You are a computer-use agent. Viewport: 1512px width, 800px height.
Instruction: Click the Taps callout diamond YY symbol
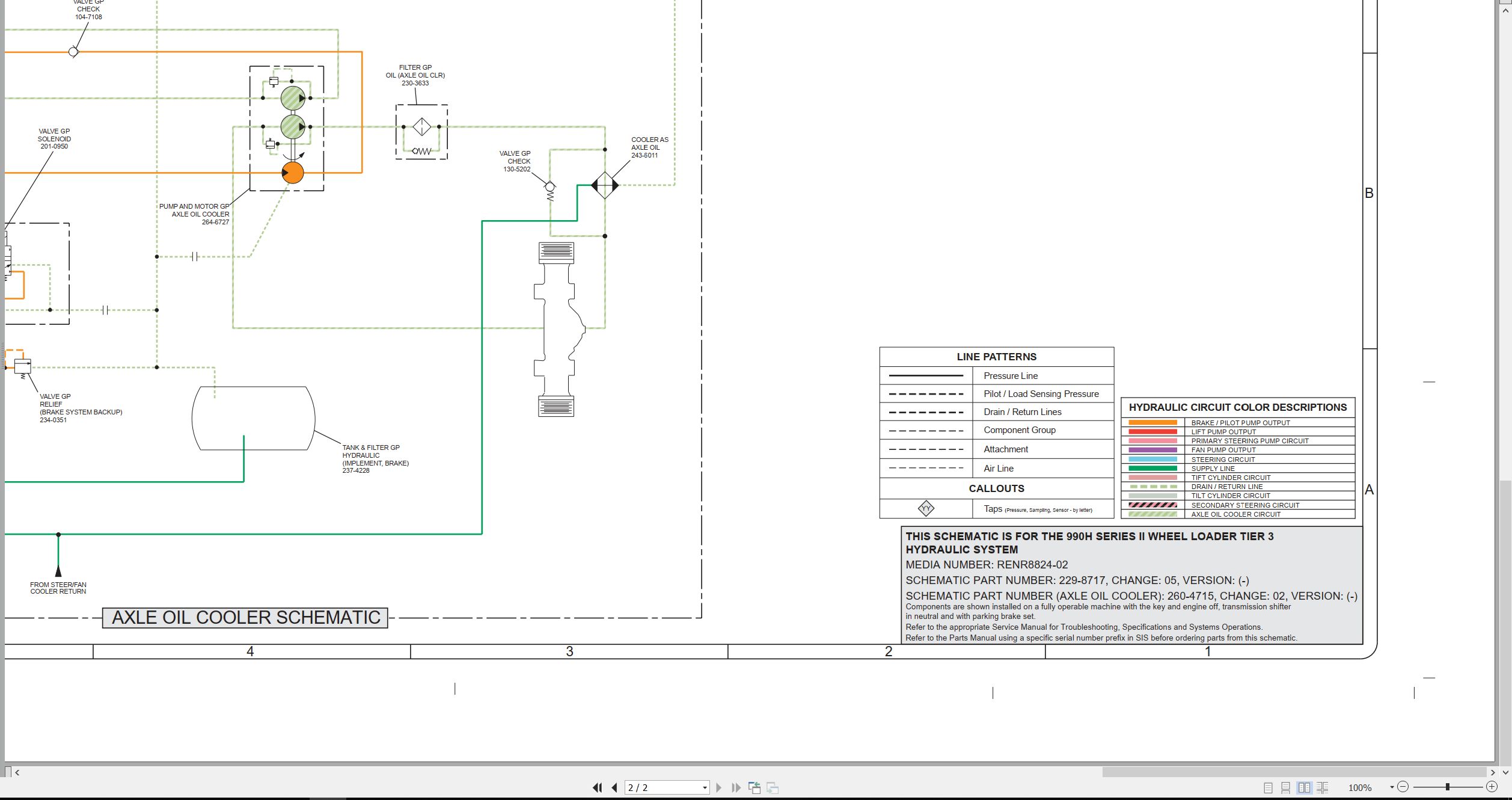click(926, 508)
